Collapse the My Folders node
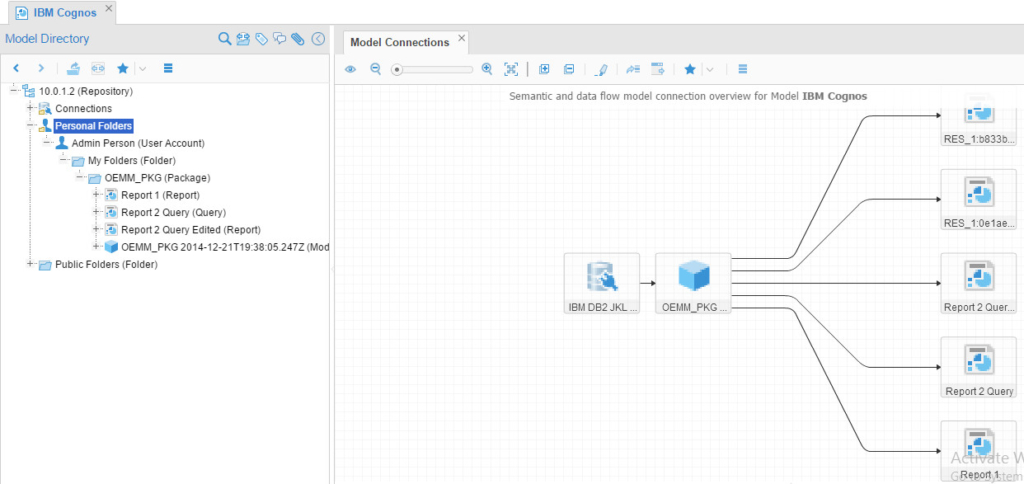1024x484 pixels. pyautogui.click(x=63, y=160)
